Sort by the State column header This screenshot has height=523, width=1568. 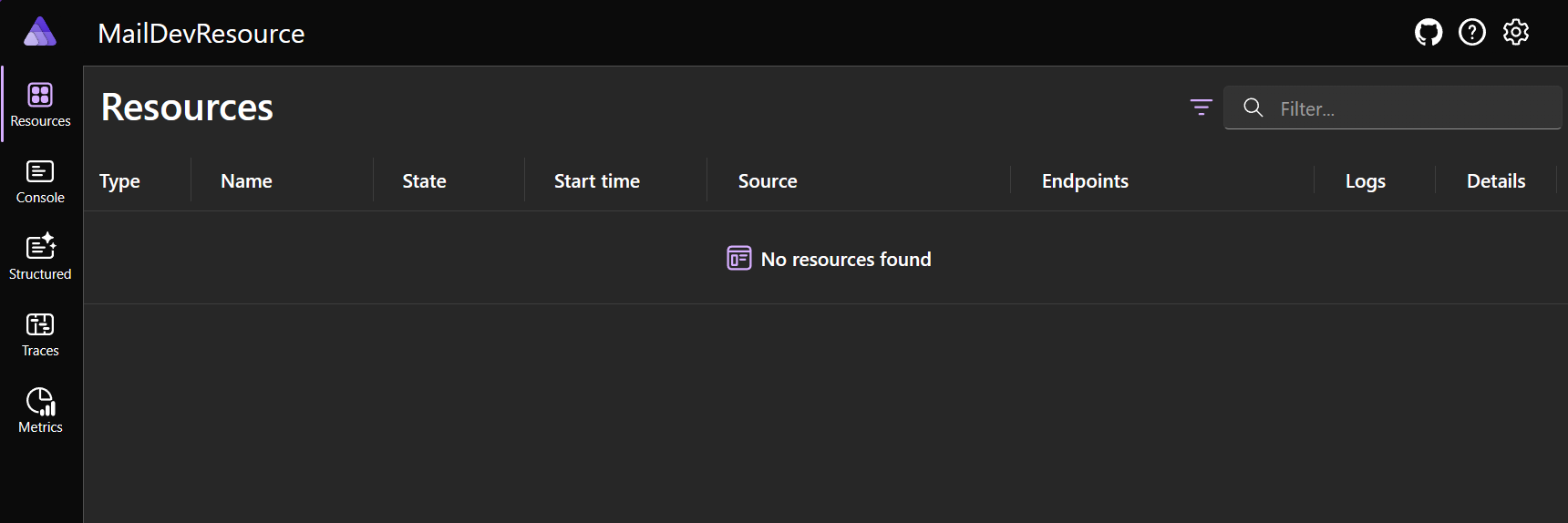(424, 181)
